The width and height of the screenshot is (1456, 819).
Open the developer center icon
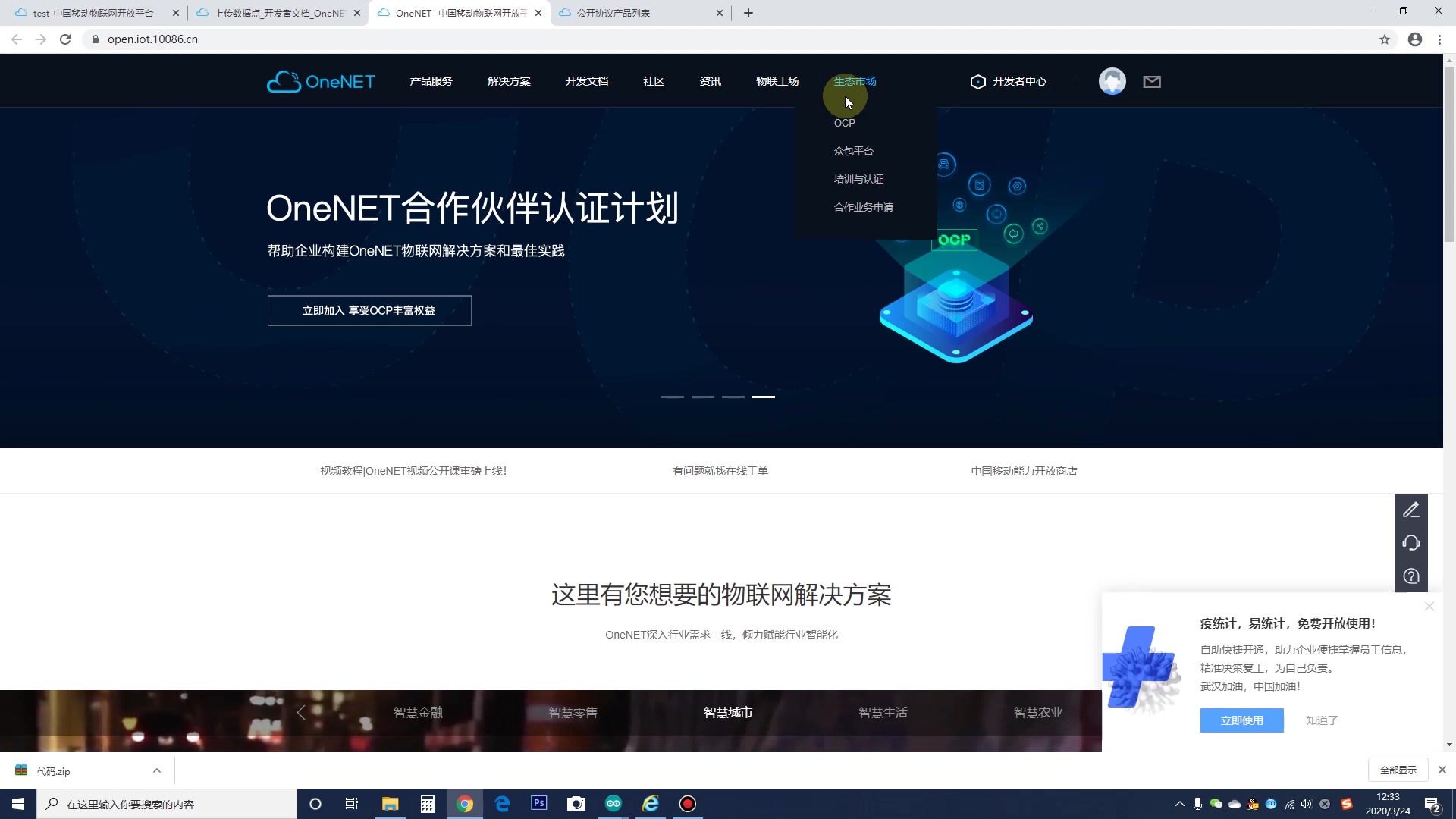click(x=979, y=81)
